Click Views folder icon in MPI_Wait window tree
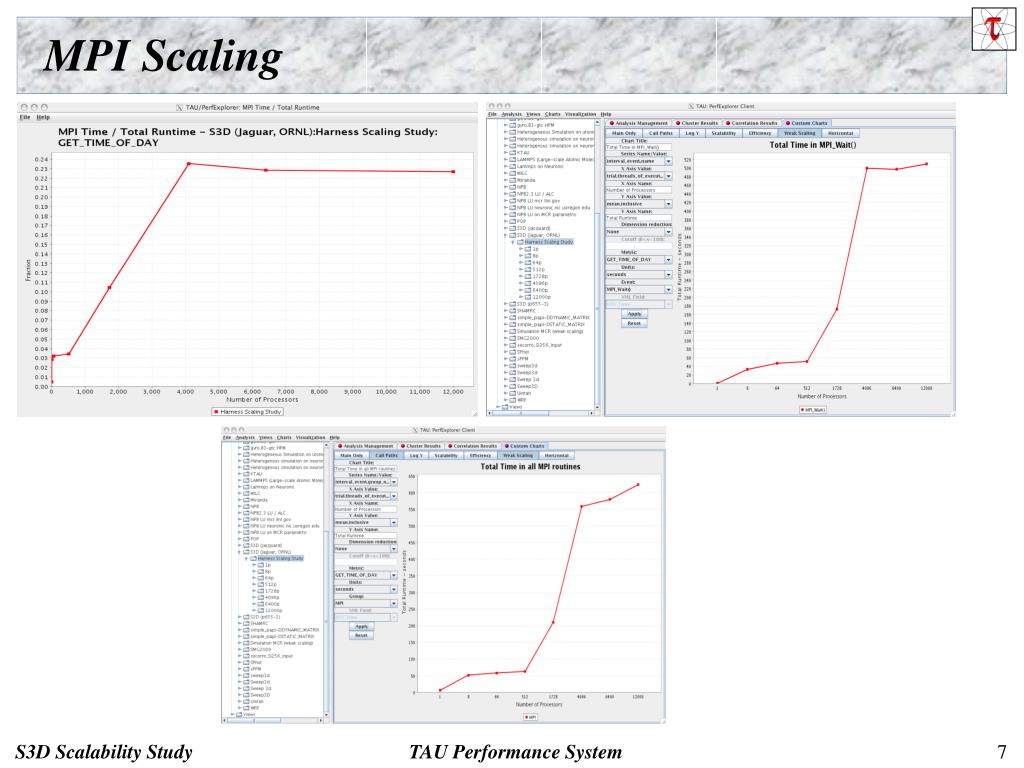1024x768 pixels. 505,407
